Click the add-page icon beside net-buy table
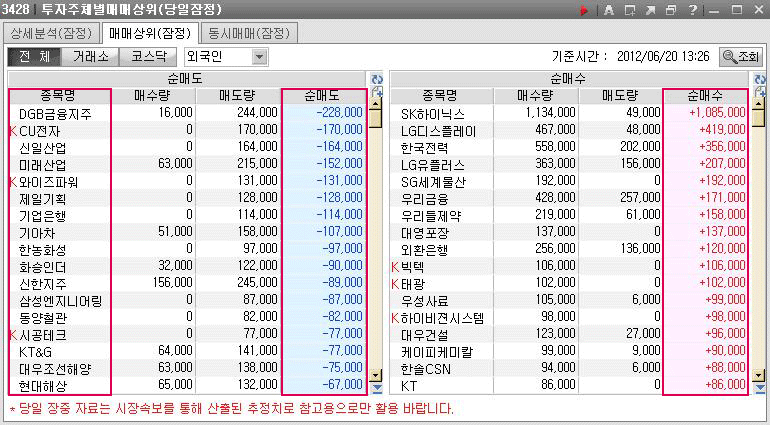Screen dimensions: 770x425 760,91
